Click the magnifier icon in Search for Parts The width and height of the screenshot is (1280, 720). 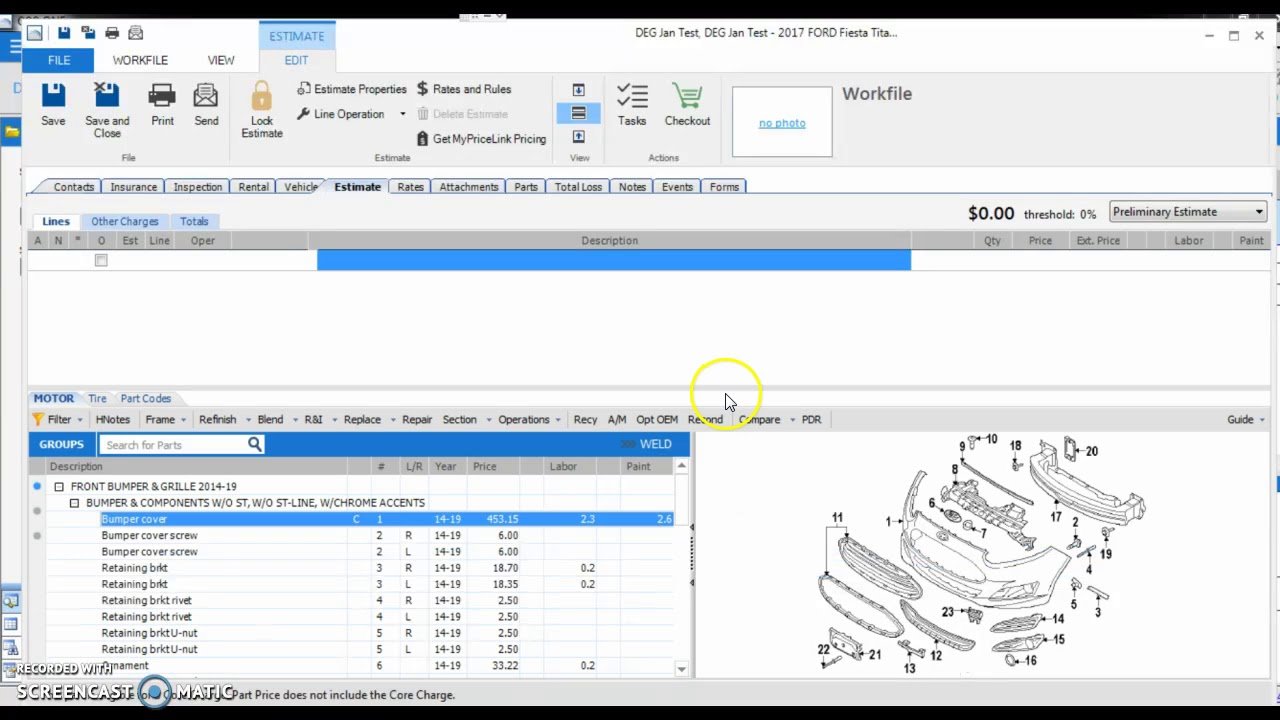point(255,444)
